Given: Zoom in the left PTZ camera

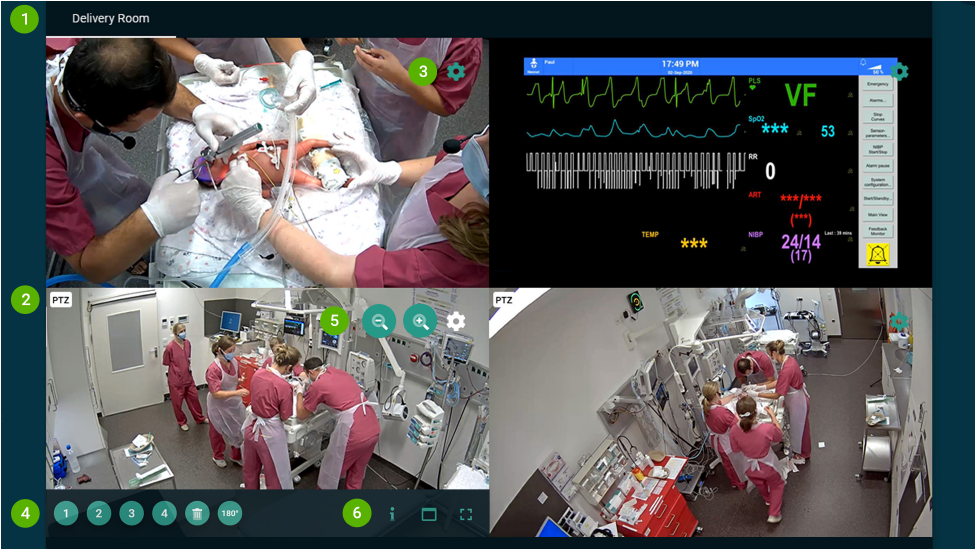Looking at the screenshot, I should tap(420, 321).
